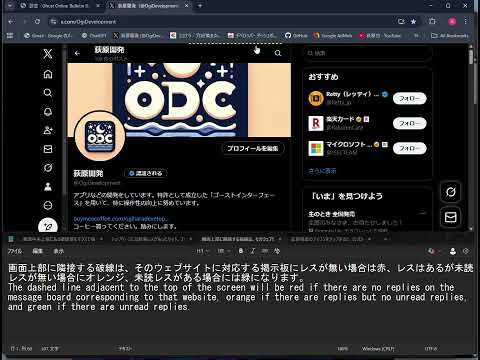The image size is (480, 360).
Task: Open 表示 menu in Notepad
Action: [x=59, y=251]
